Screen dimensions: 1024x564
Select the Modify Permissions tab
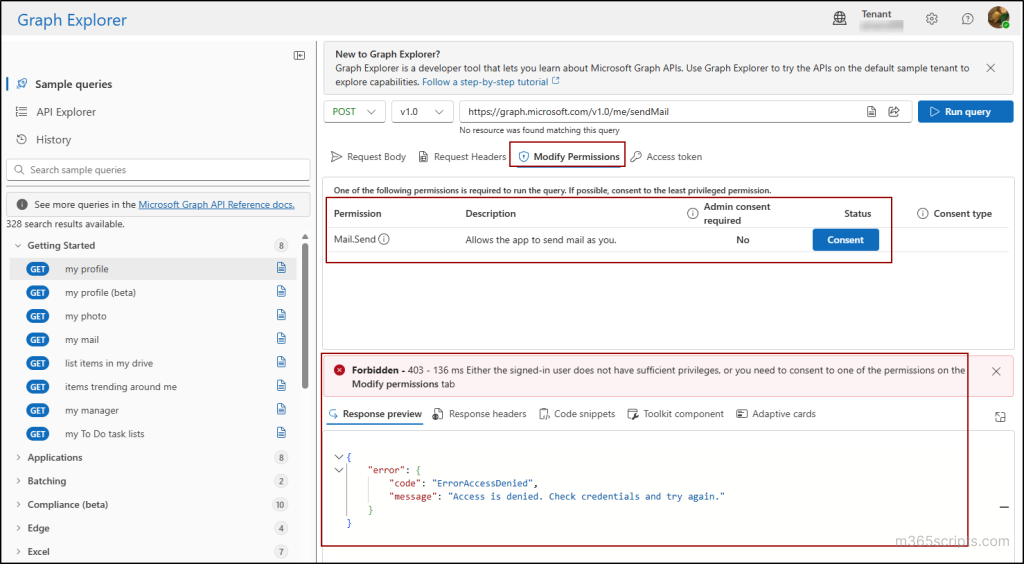coord(569,157)
